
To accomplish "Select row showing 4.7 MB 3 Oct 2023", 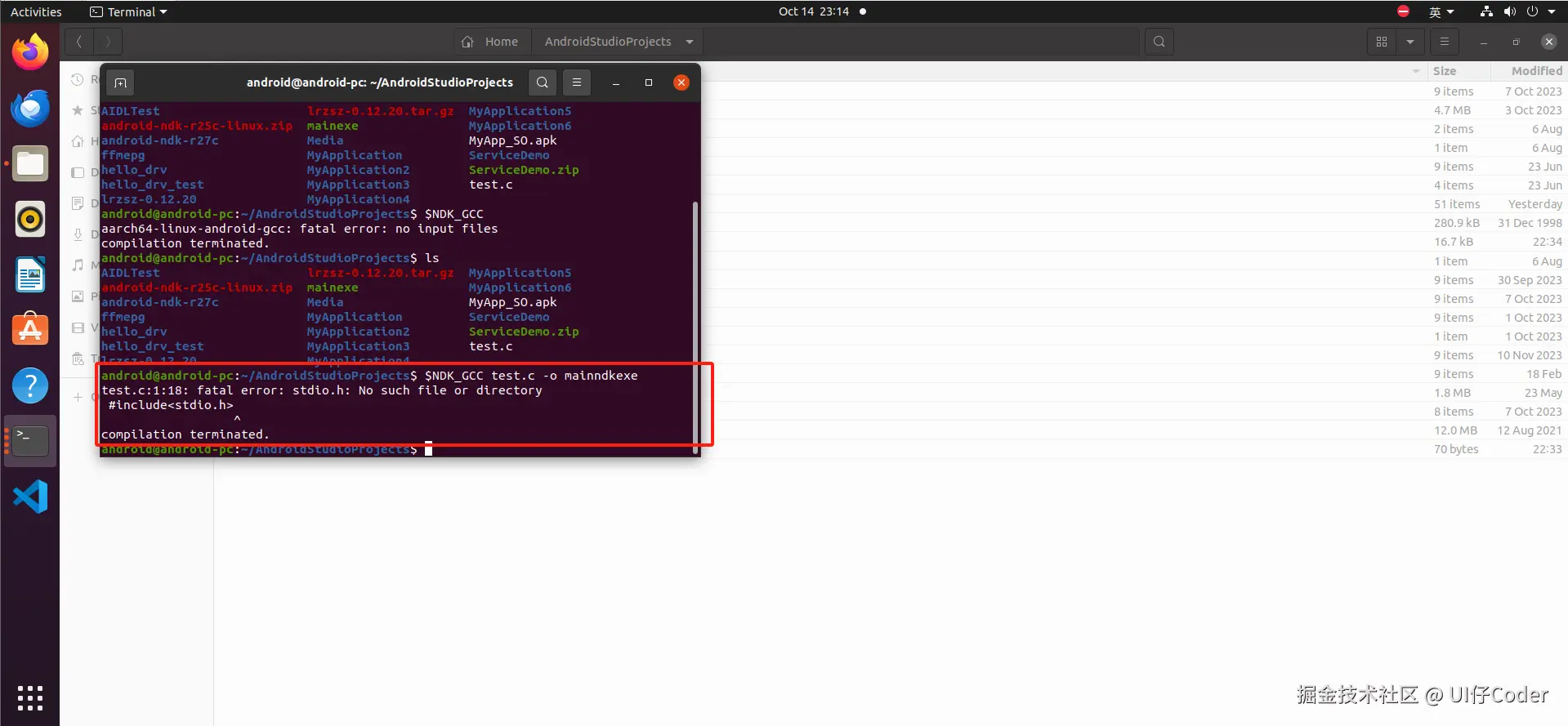I will (x=891, y=110).
